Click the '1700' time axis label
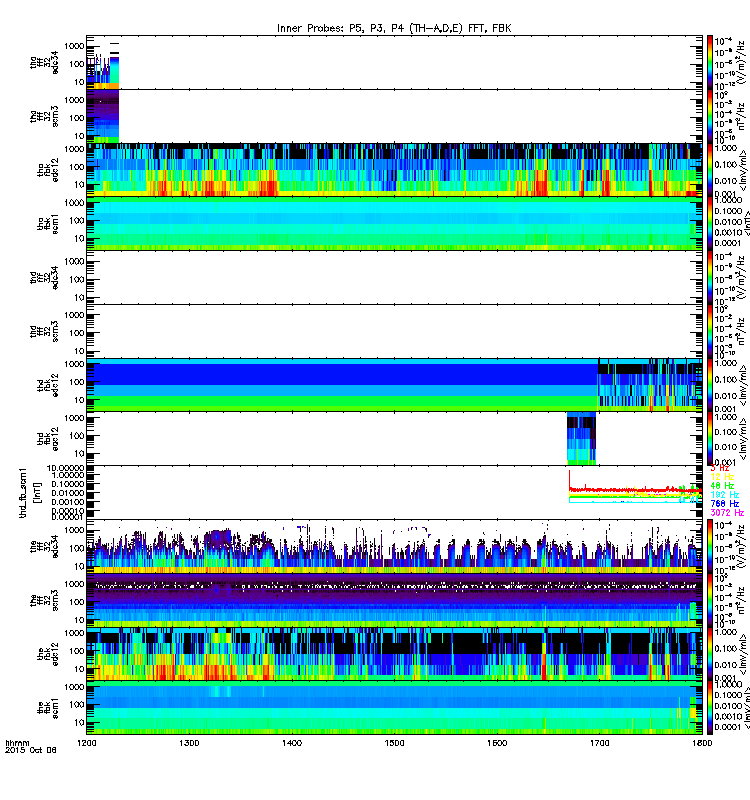This screenshot has width=750, height=800. (x=599, y=743)
